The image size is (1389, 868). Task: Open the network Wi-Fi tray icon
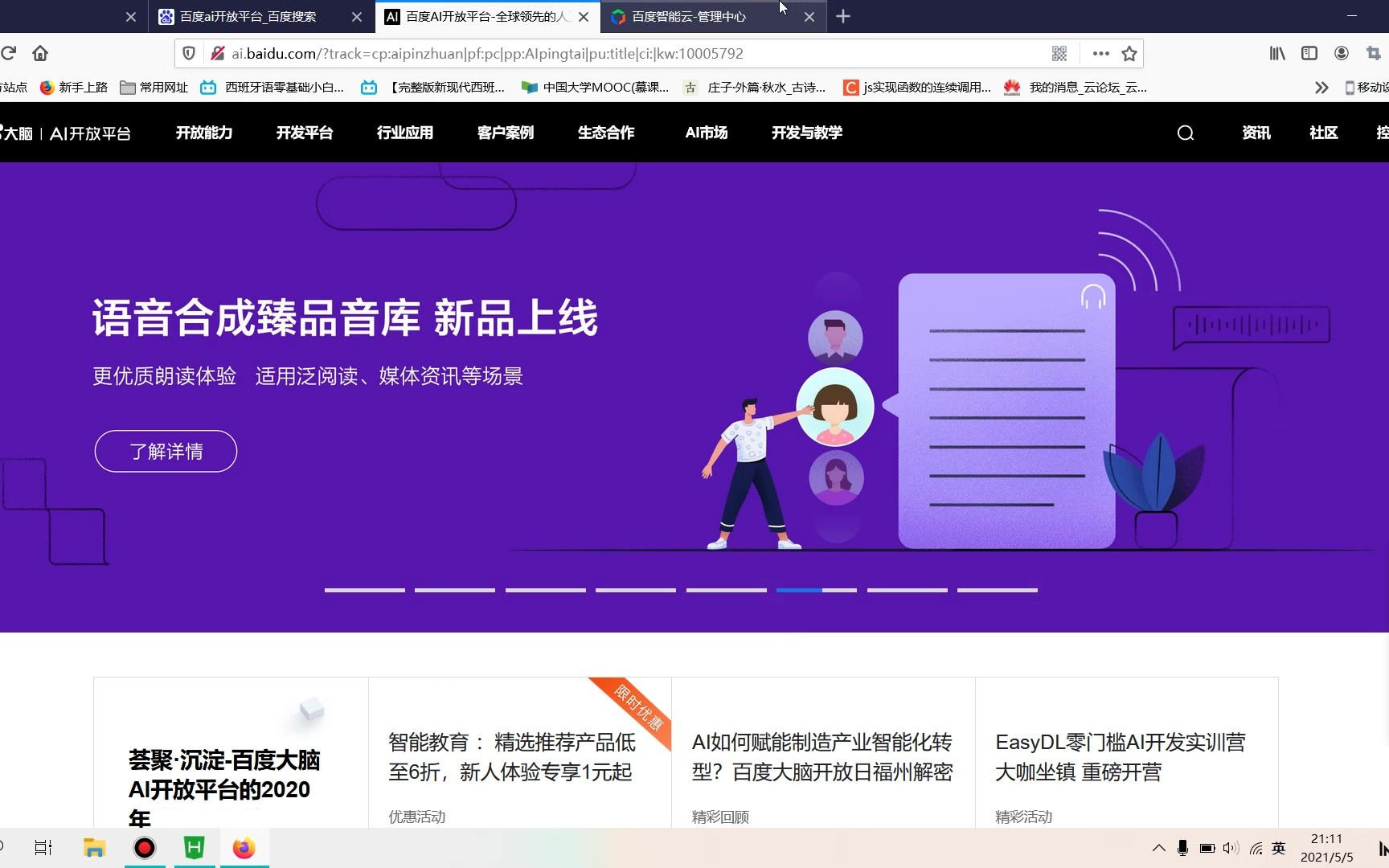click(x=1256, y=848)
